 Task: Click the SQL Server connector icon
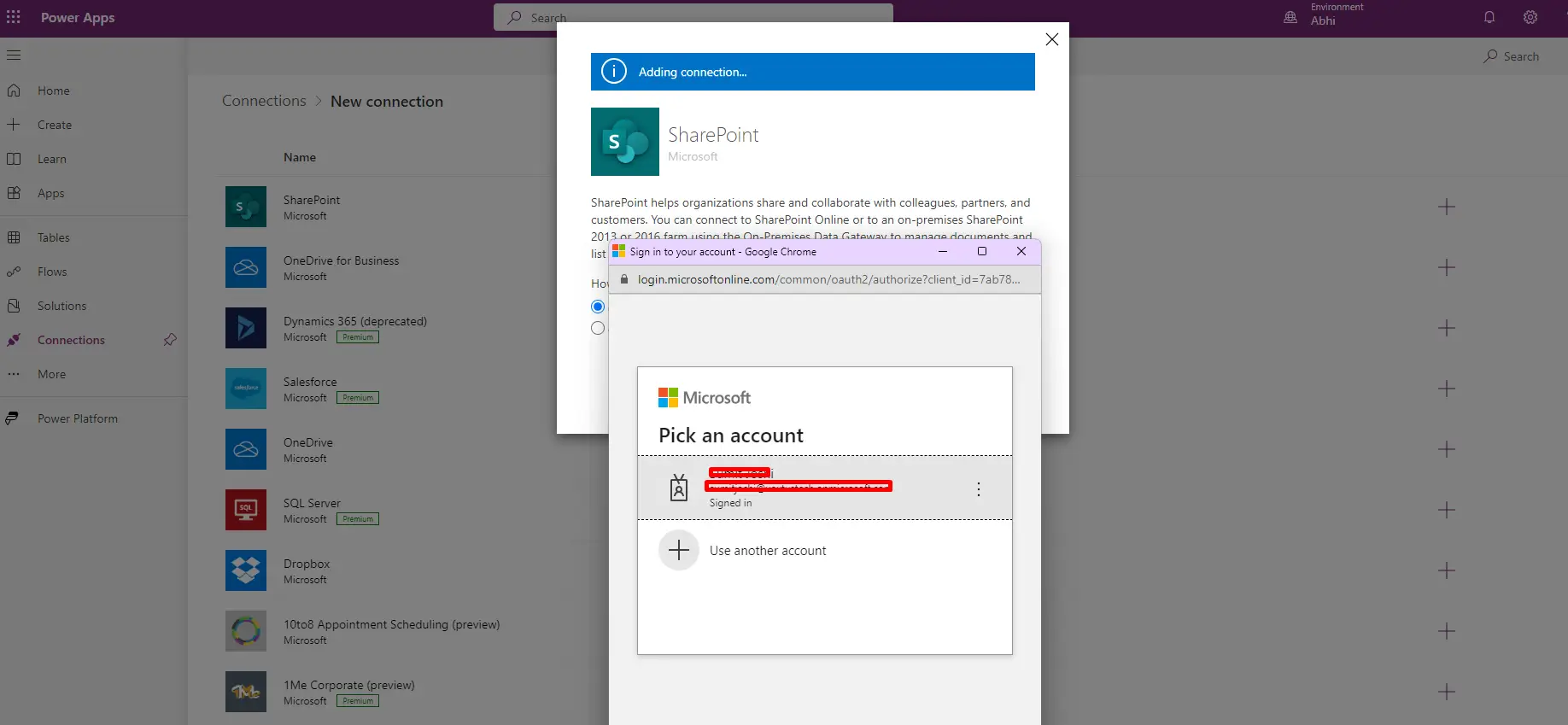(x=246, y=510)
